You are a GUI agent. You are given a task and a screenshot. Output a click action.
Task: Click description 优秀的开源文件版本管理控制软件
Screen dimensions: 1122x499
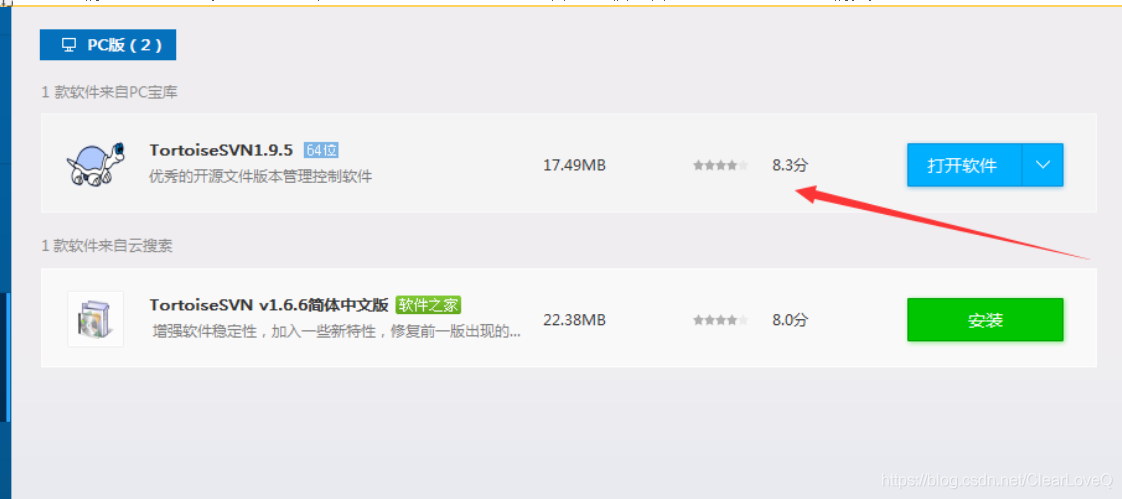tap(260, 177)
